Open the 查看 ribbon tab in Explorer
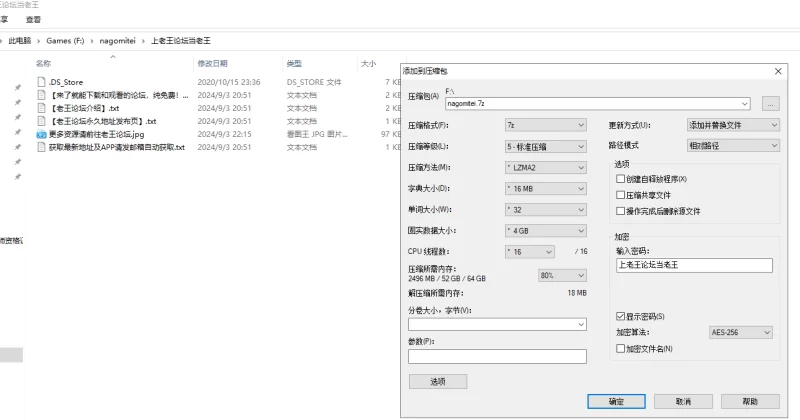 [x=33, y=18]
